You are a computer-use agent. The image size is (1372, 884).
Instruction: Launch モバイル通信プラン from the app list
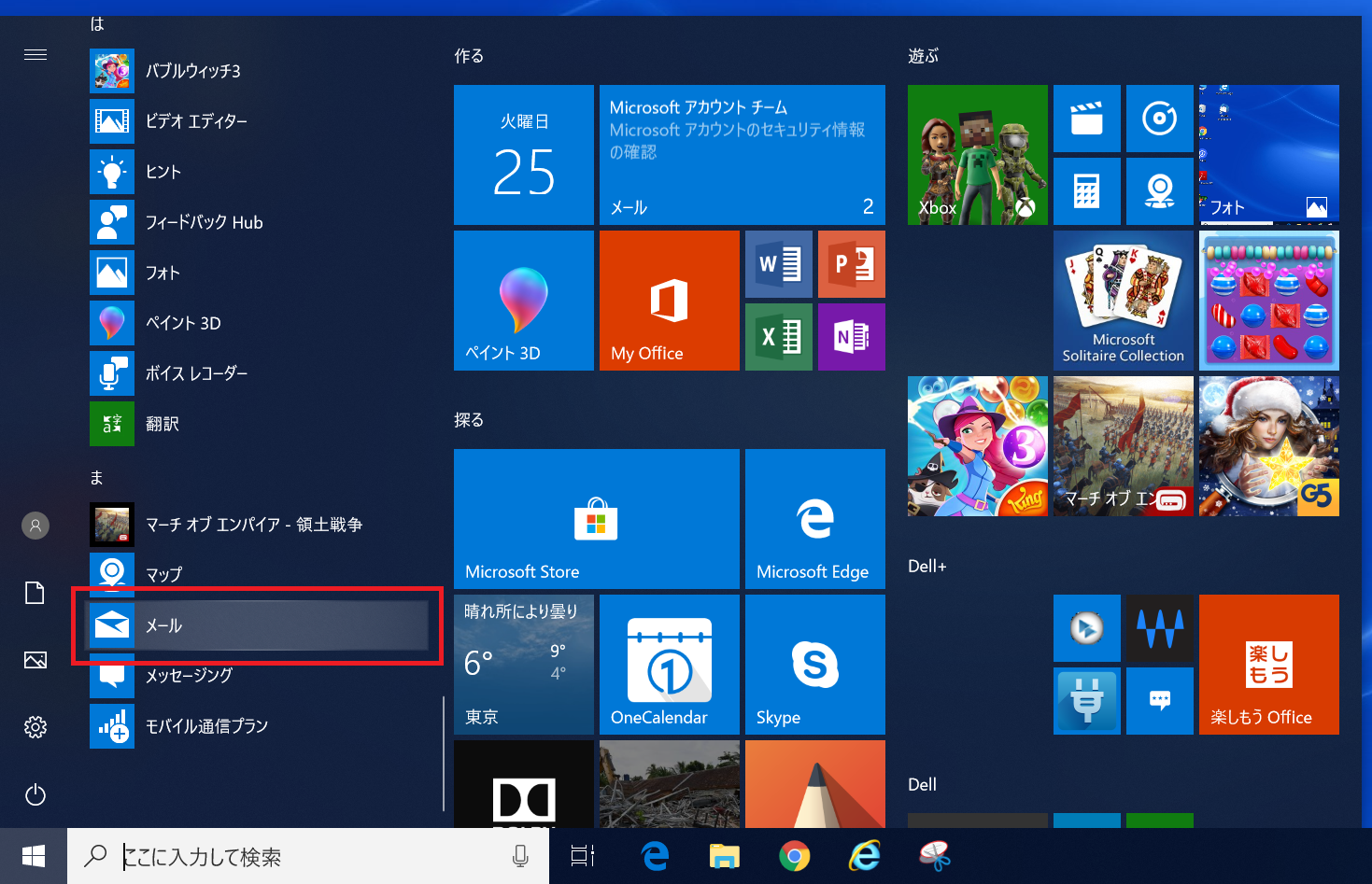259,726
